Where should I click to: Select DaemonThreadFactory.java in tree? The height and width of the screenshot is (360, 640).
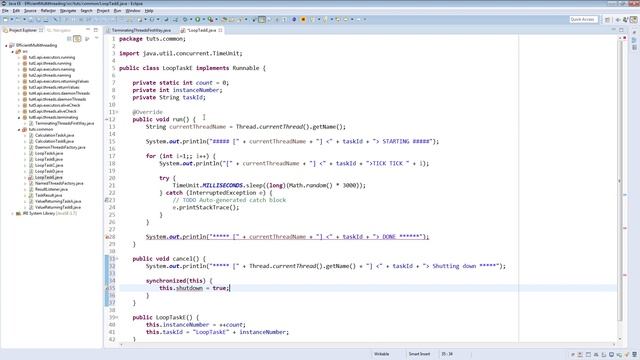click(60, 147)
